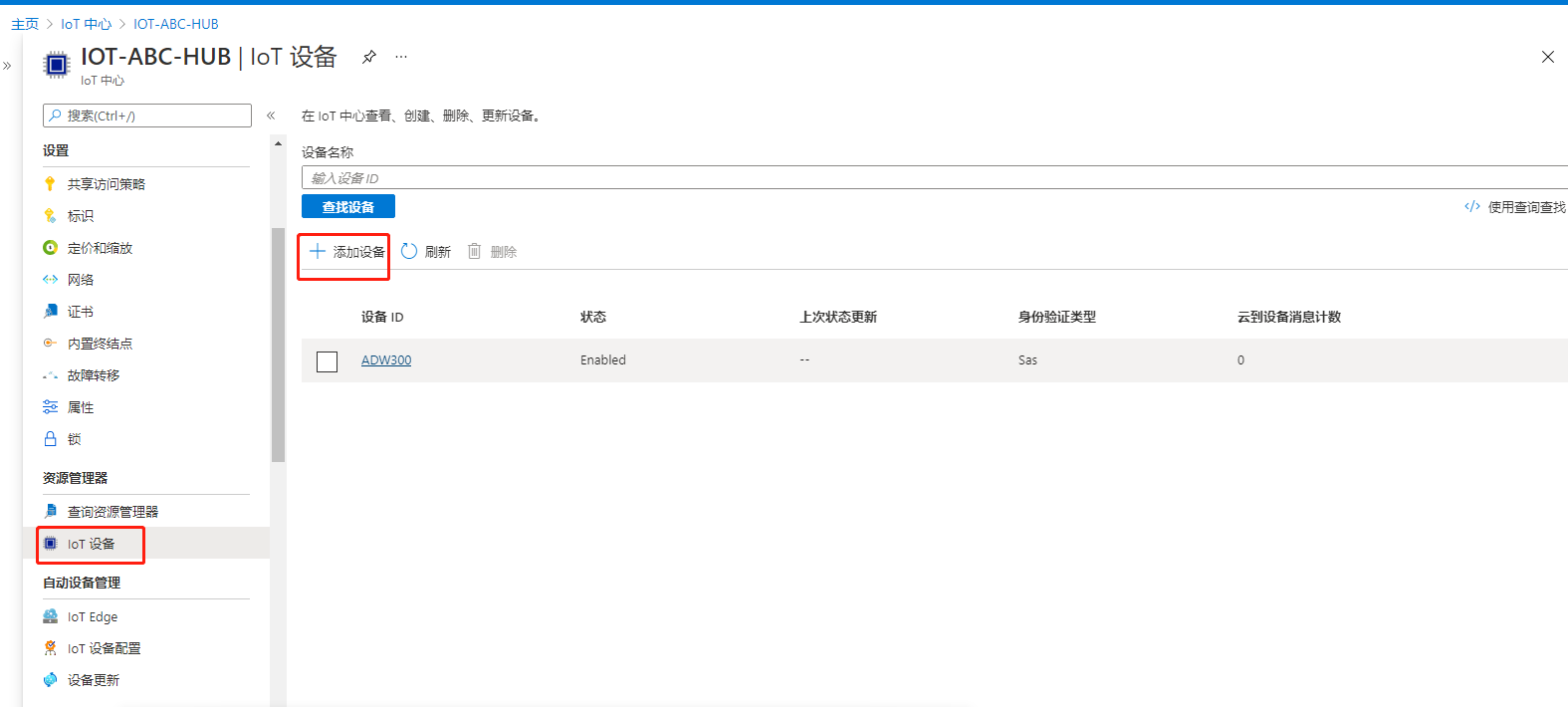Open the ADW300 device link
The image size is (1568, 707).
(386, 360)
